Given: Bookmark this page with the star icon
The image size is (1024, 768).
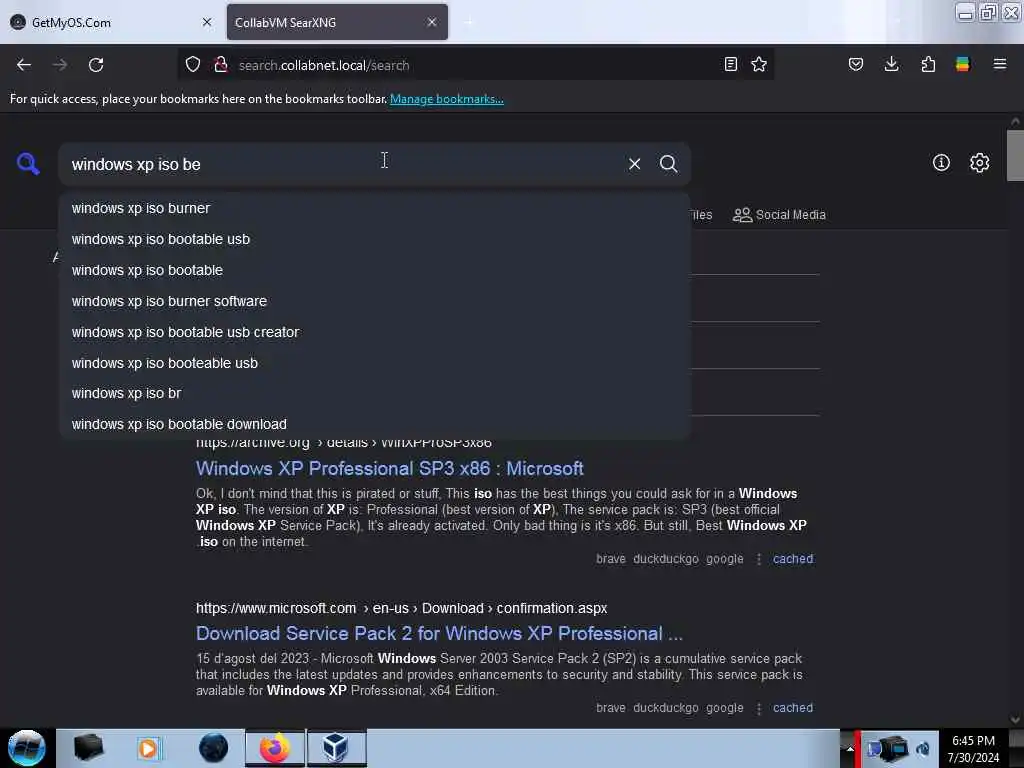Looking at the screenshot, I should click(759, 64).
